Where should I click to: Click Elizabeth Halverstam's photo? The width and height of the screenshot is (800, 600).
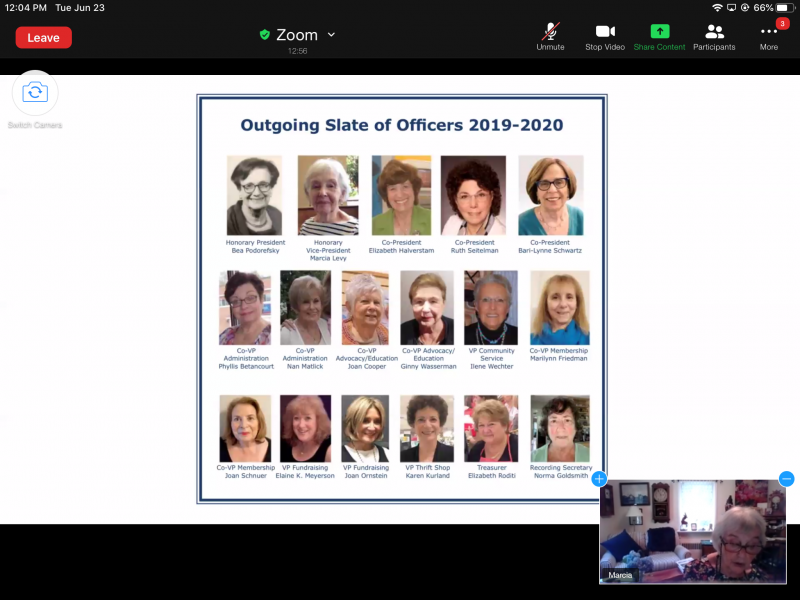tap(402, 195)
